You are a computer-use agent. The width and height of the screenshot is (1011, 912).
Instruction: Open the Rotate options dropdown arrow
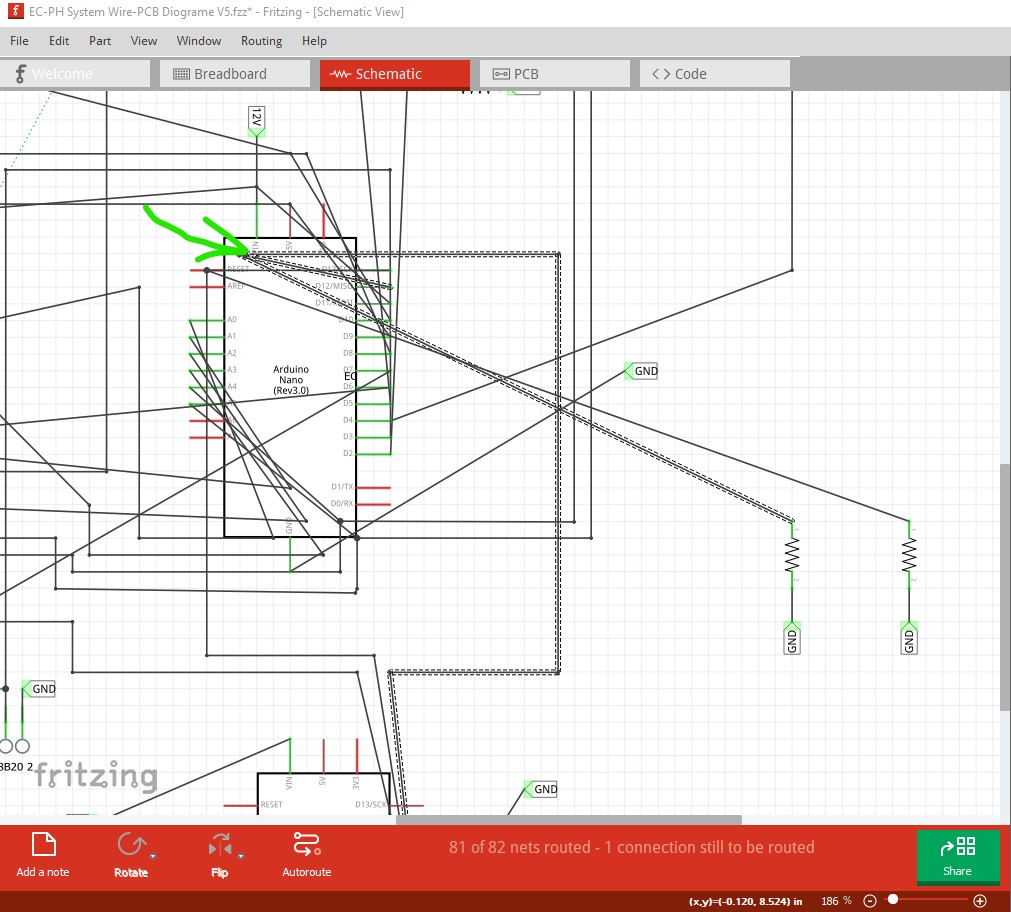[x=153, y=857]
